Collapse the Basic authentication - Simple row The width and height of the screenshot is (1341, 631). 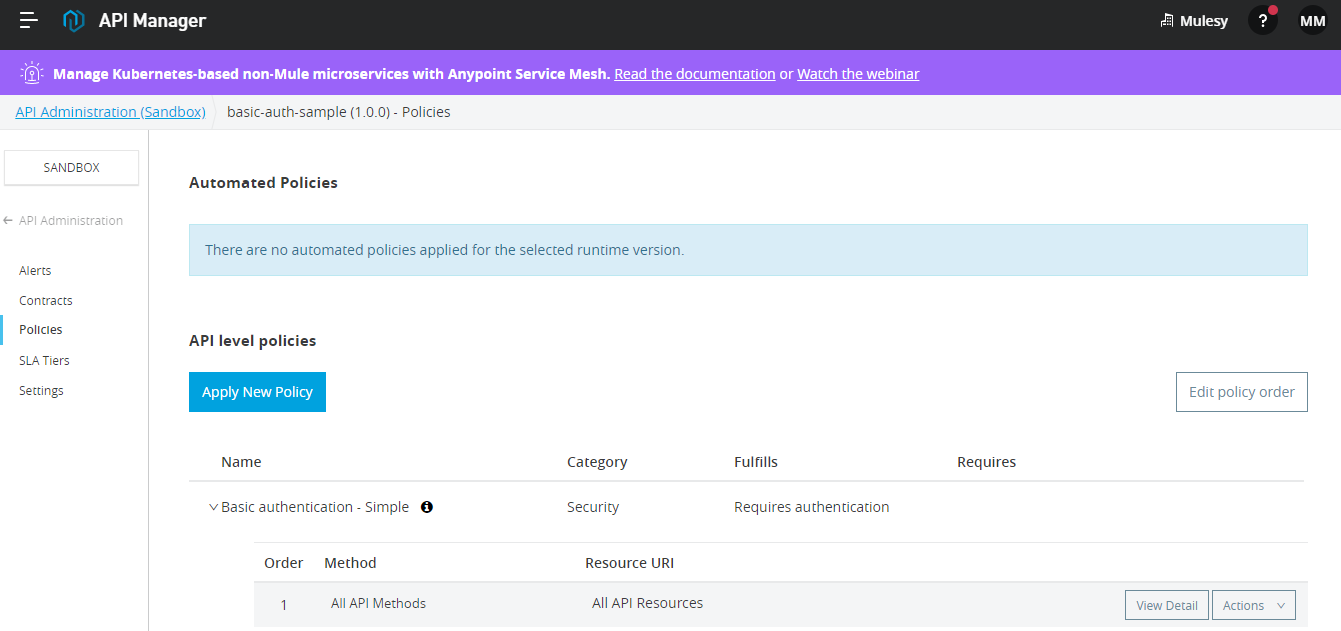pos(213,507)
